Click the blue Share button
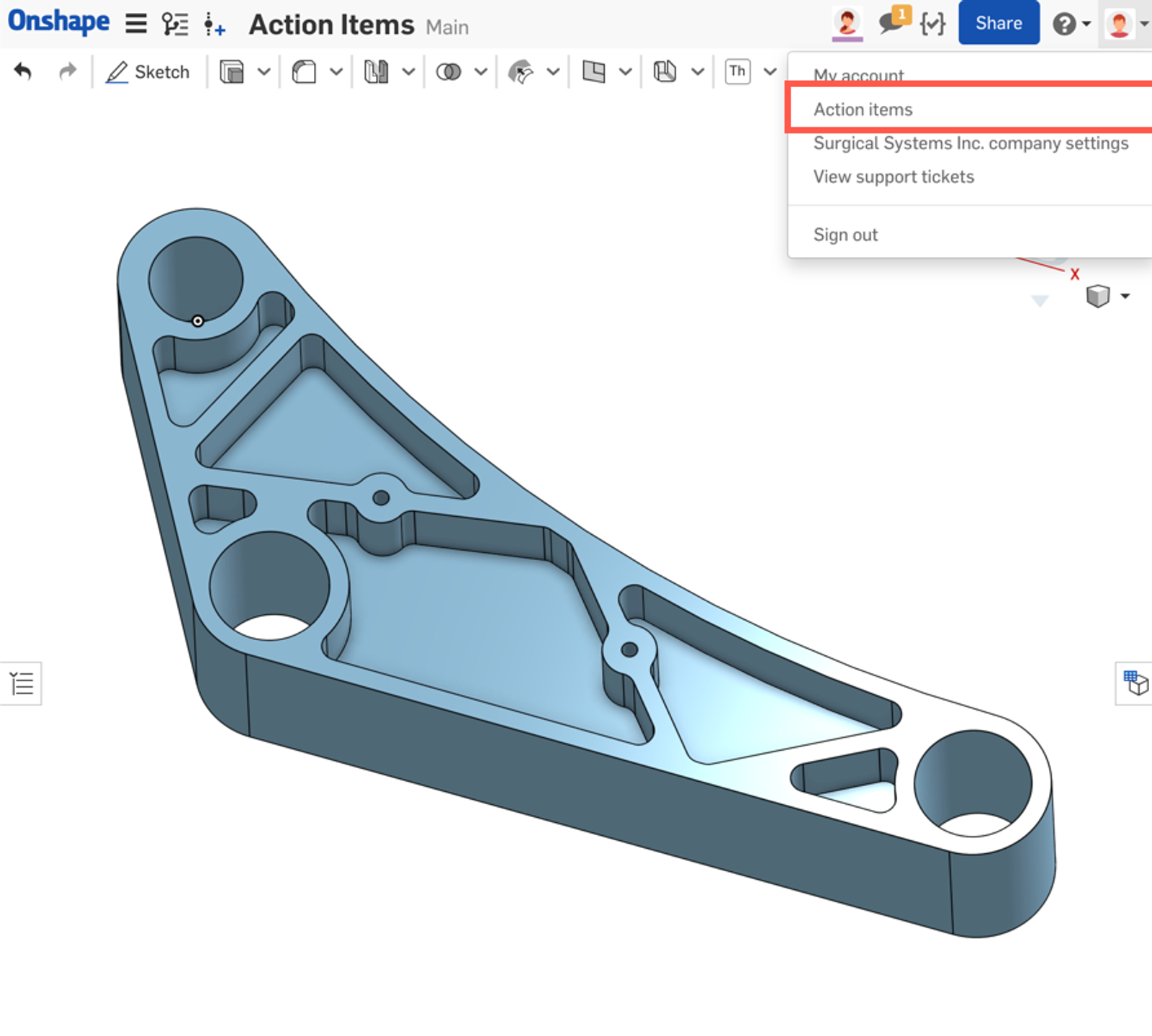The image size is (1152, 1036). [998, 23]
